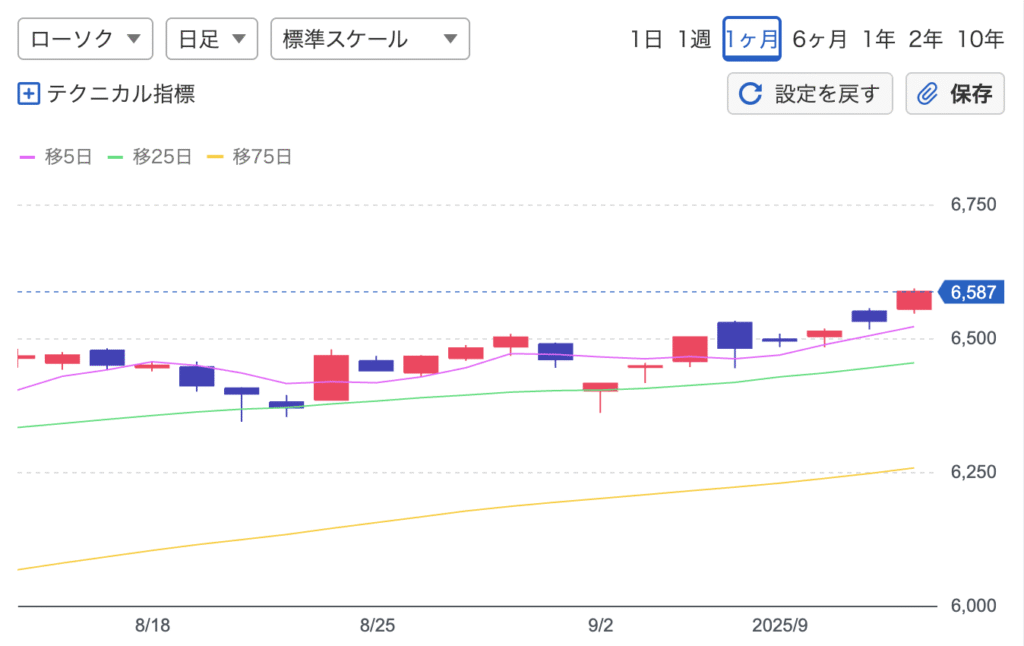
Task: Click the 6,587 current price tag
Action: coord(974,292)
